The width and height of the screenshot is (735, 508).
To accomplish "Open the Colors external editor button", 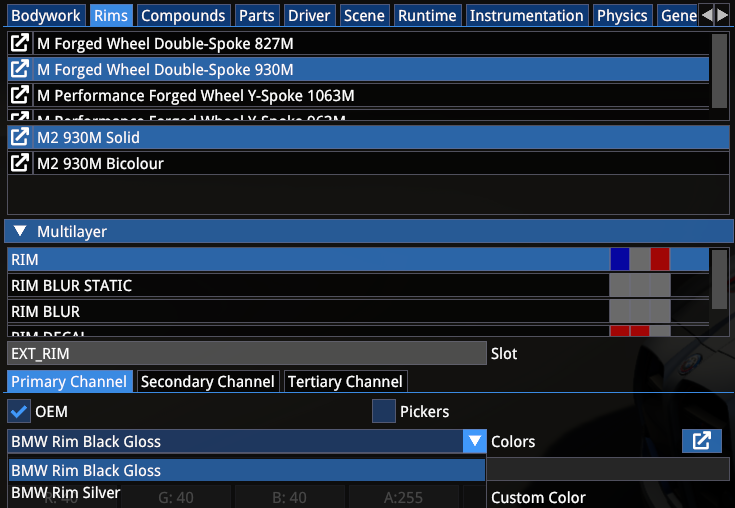I will point(702,441).
